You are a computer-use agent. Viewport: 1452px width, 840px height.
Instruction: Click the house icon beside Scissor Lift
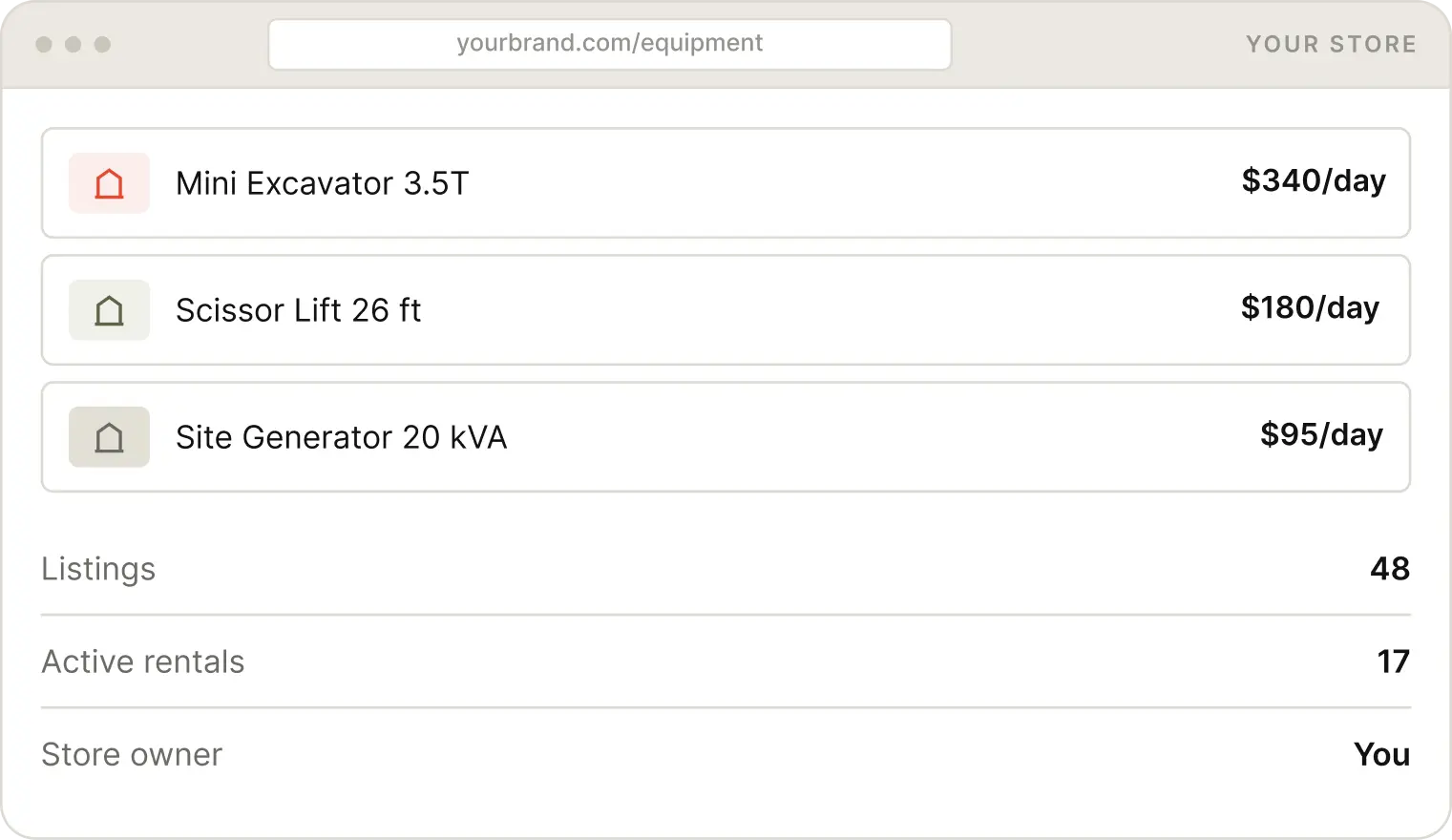(x=109, y=310)
